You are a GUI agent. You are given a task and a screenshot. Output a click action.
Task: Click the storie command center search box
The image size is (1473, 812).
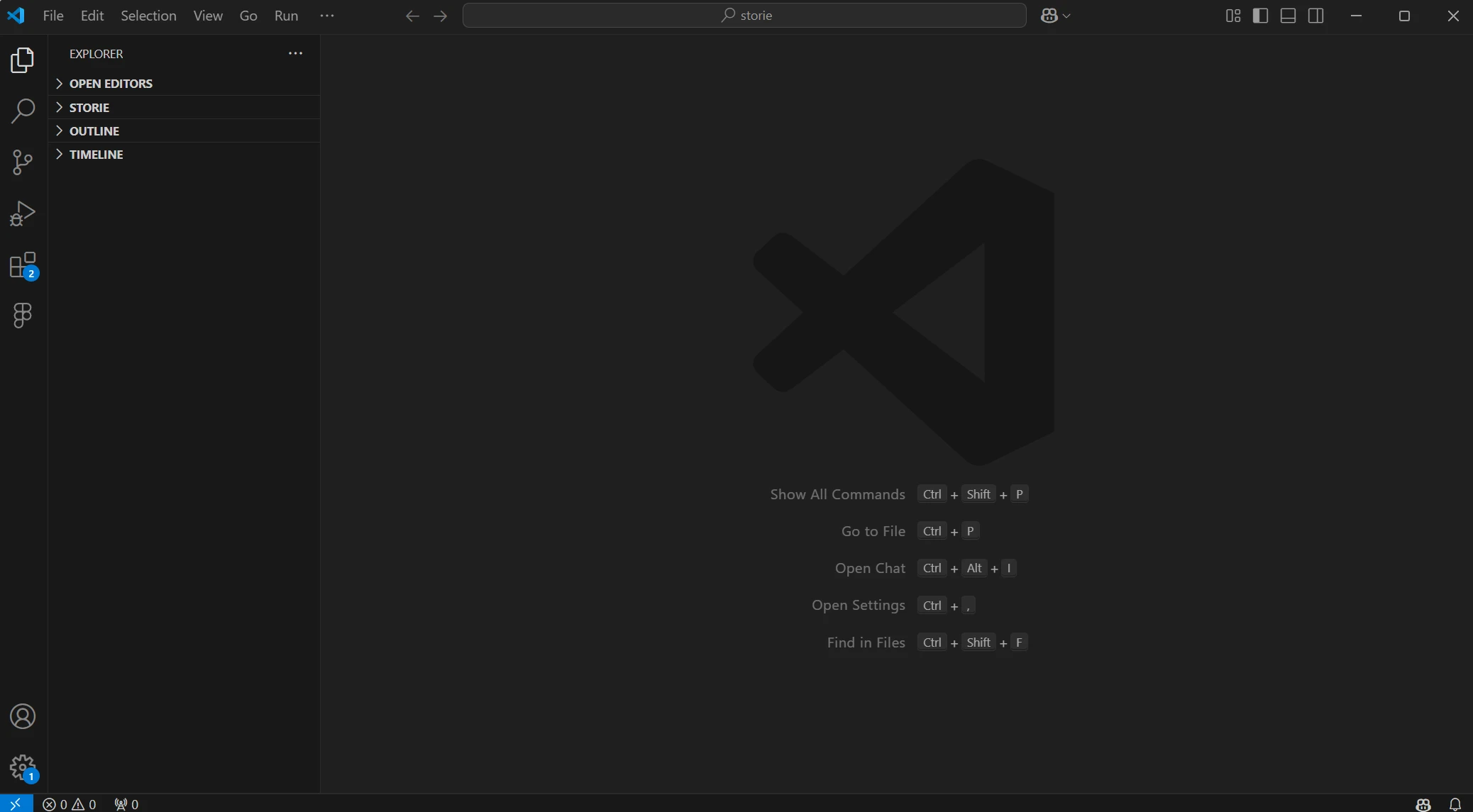744,16
